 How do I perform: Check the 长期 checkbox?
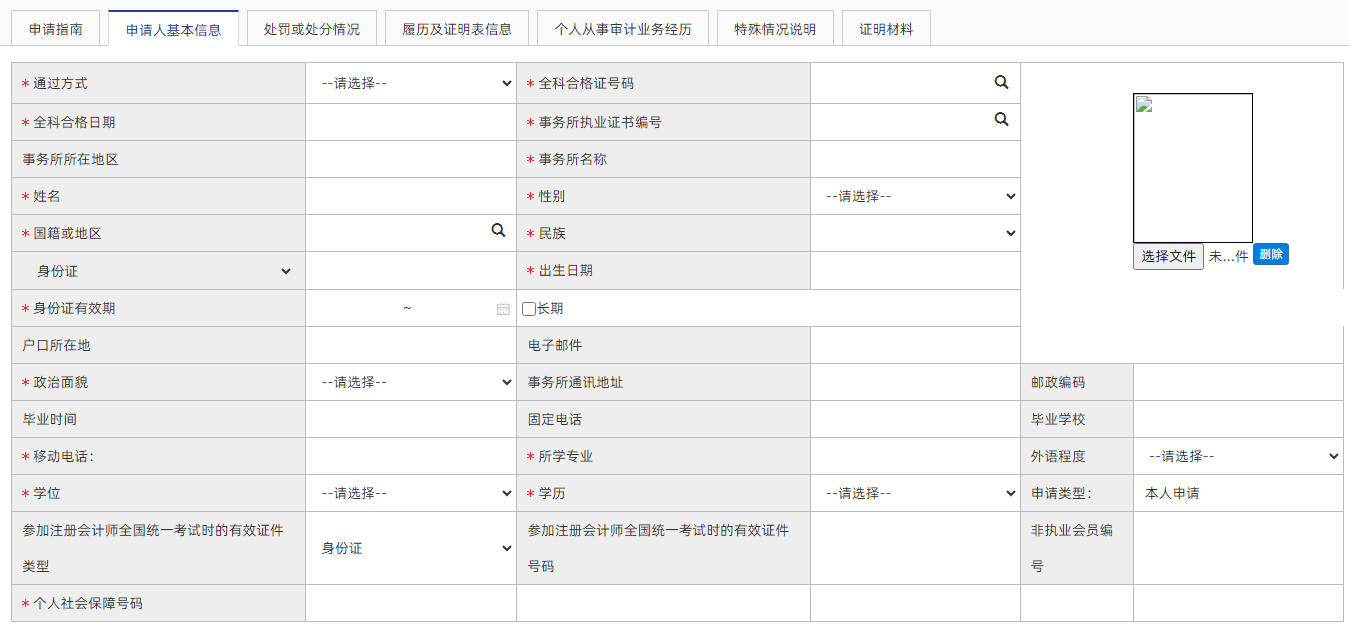click(x=529, y=309)
